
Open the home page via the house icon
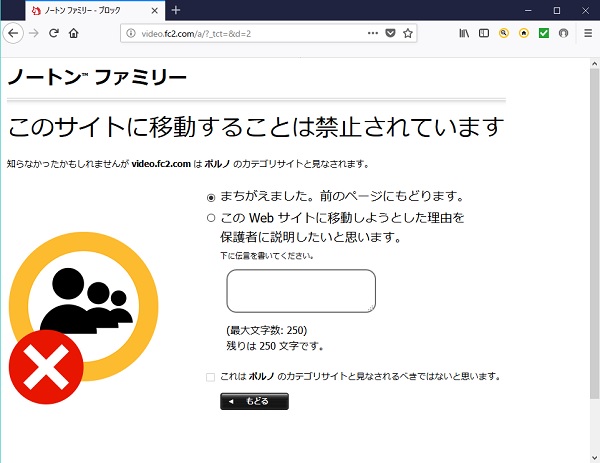(x=73, y=33)
